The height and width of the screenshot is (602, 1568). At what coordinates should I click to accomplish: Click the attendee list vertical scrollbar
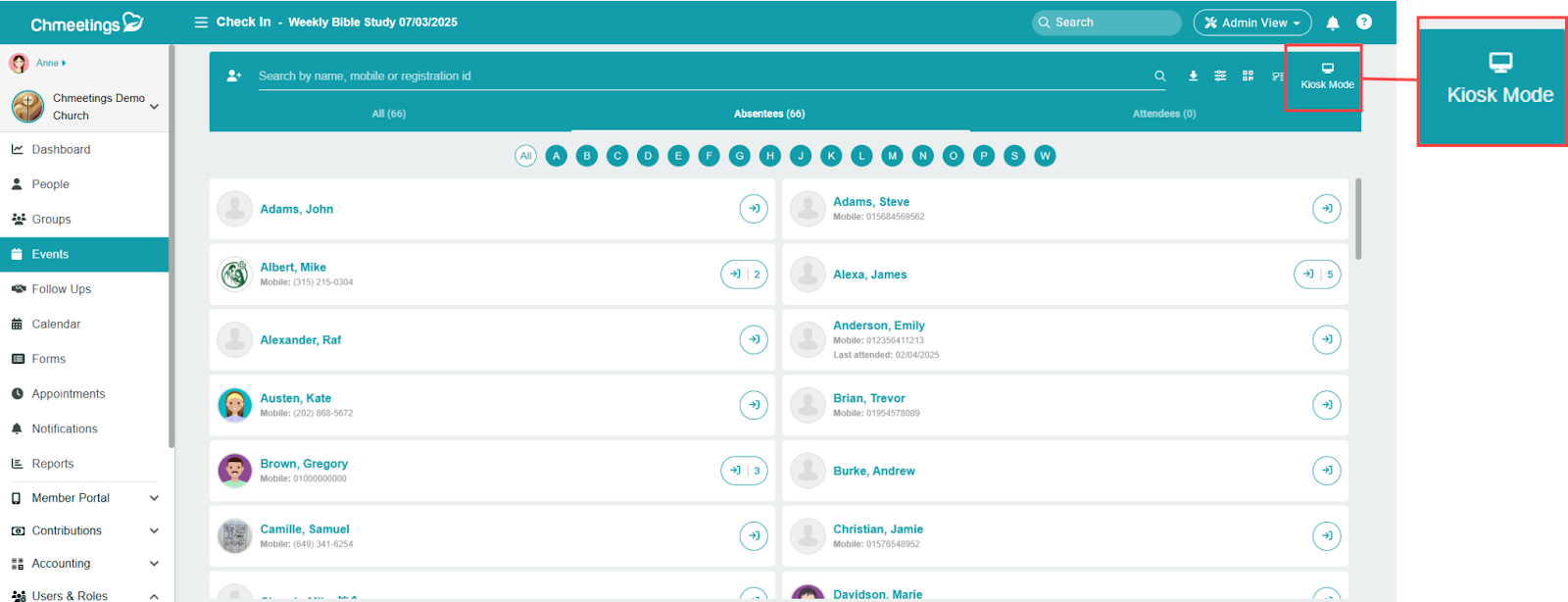coord(1358,219)
